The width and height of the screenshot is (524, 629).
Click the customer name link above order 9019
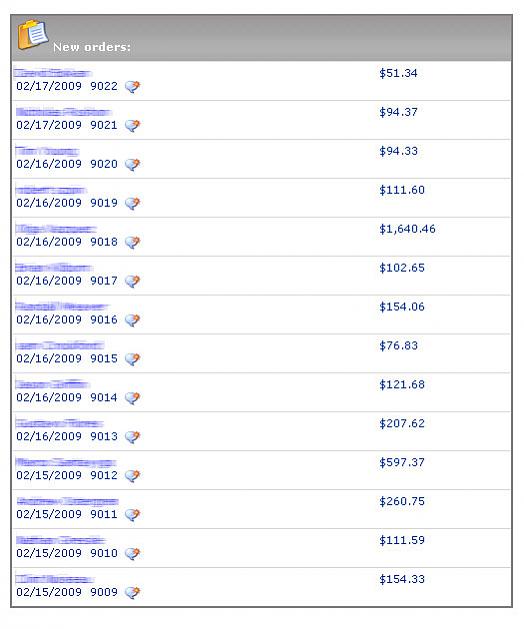point(51,190)
